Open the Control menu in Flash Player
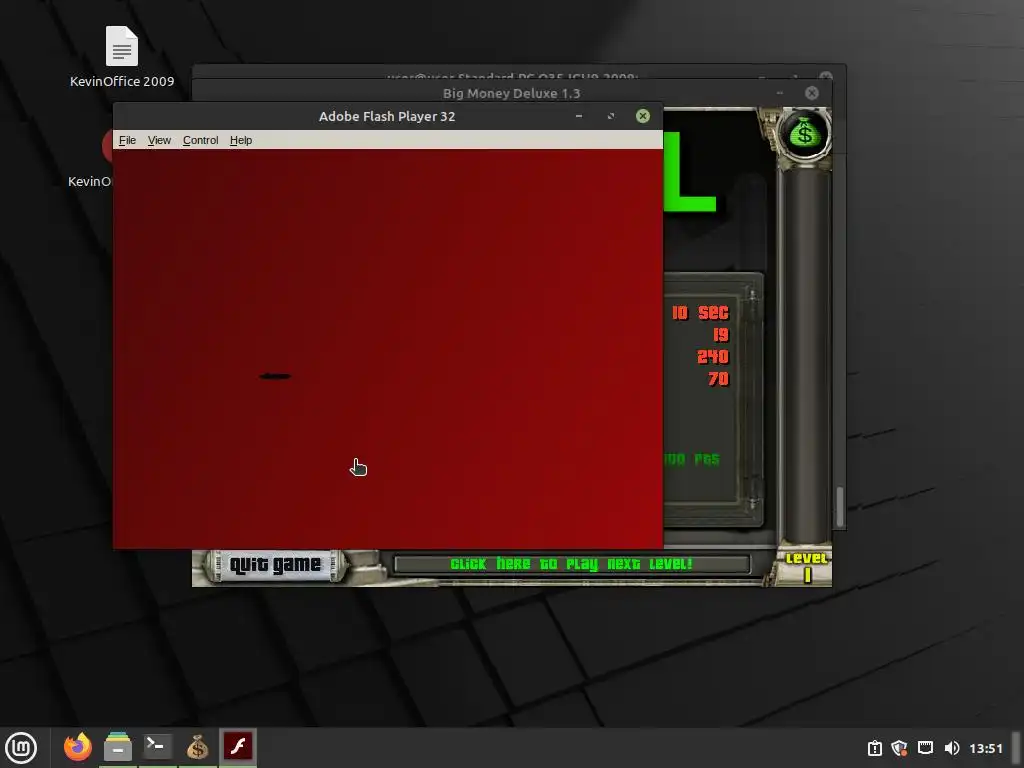1024x768 pixels. coord(200,140)
